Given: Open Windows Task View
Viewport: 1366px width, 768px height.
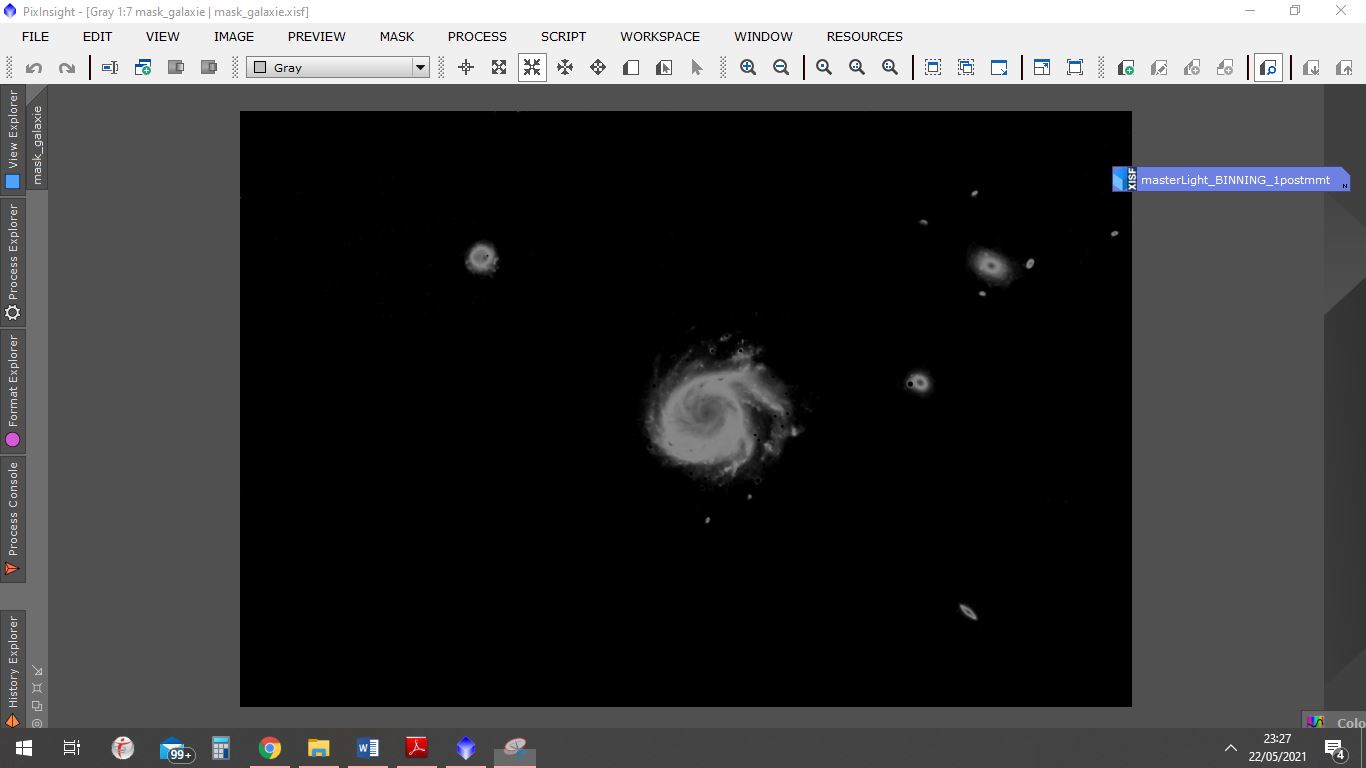Looking at the screenshot, I should pos(72,748).
